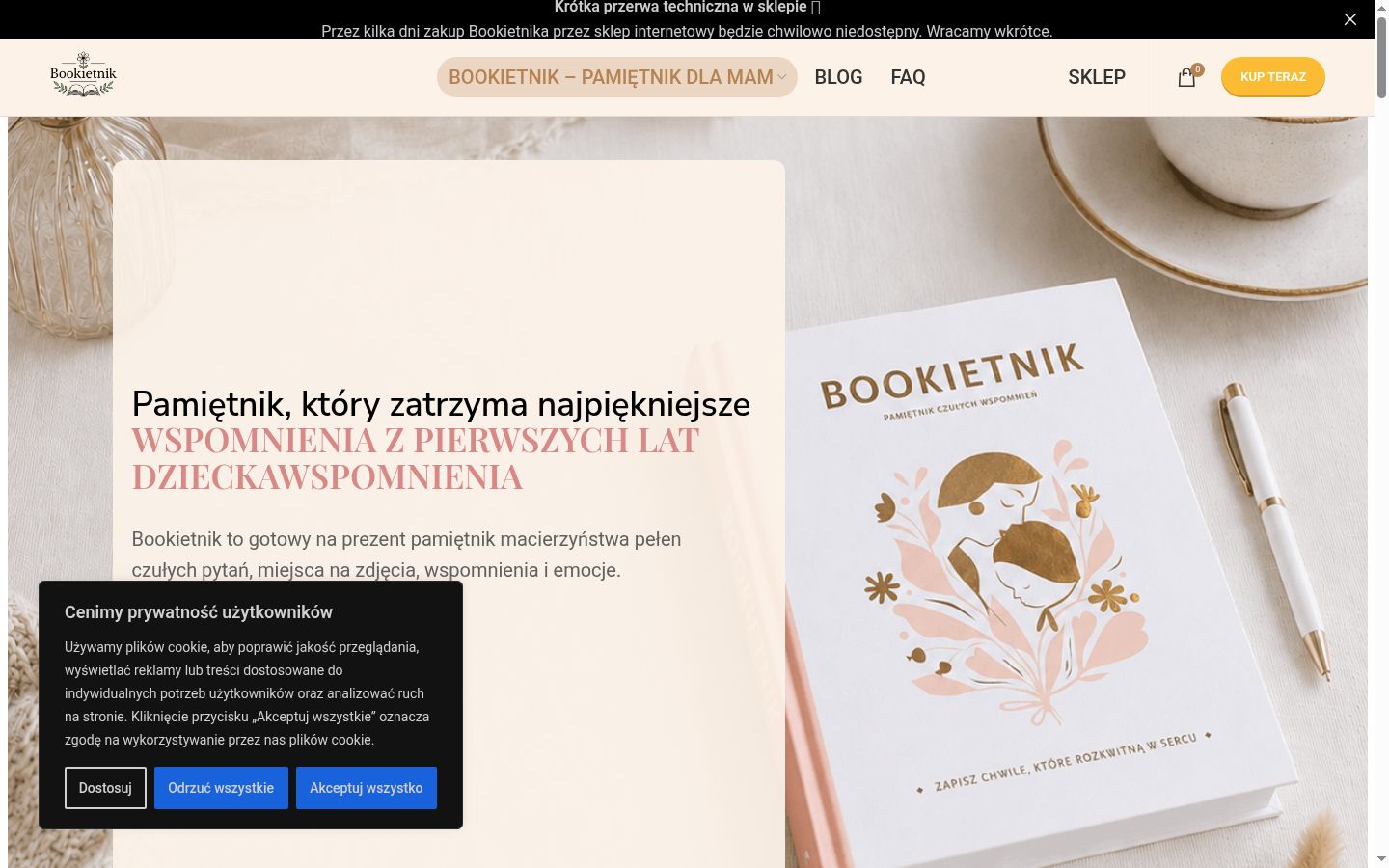Accept cookies with Akceptuj wszystko
The width and height of the screenshot is (1389, 868).
click(367, 788)
